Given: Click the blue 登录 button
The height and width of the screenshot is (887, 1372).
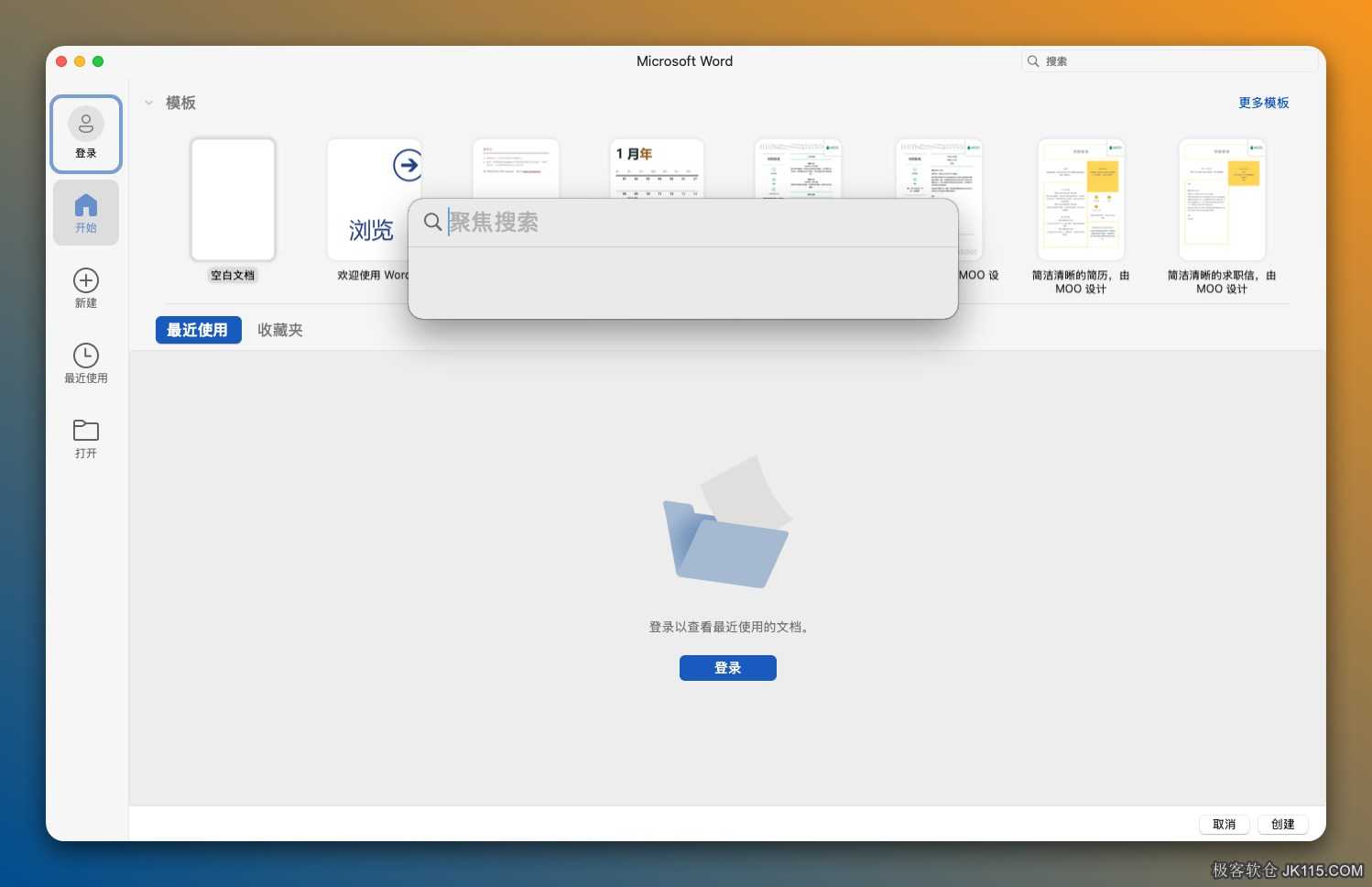Looking at the screenshot, I should [x=728, y=668].
